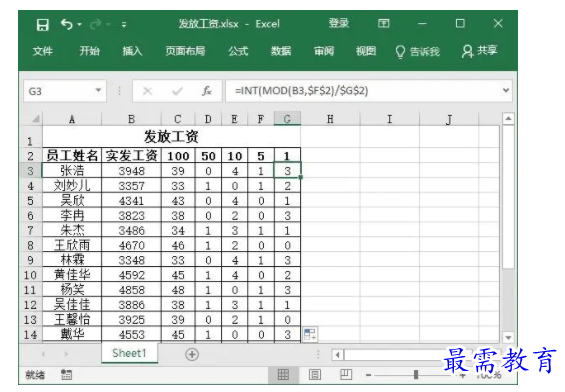Expand the formula bar chevron
Viewport: 565px width, 392px height.
point(506,90)
